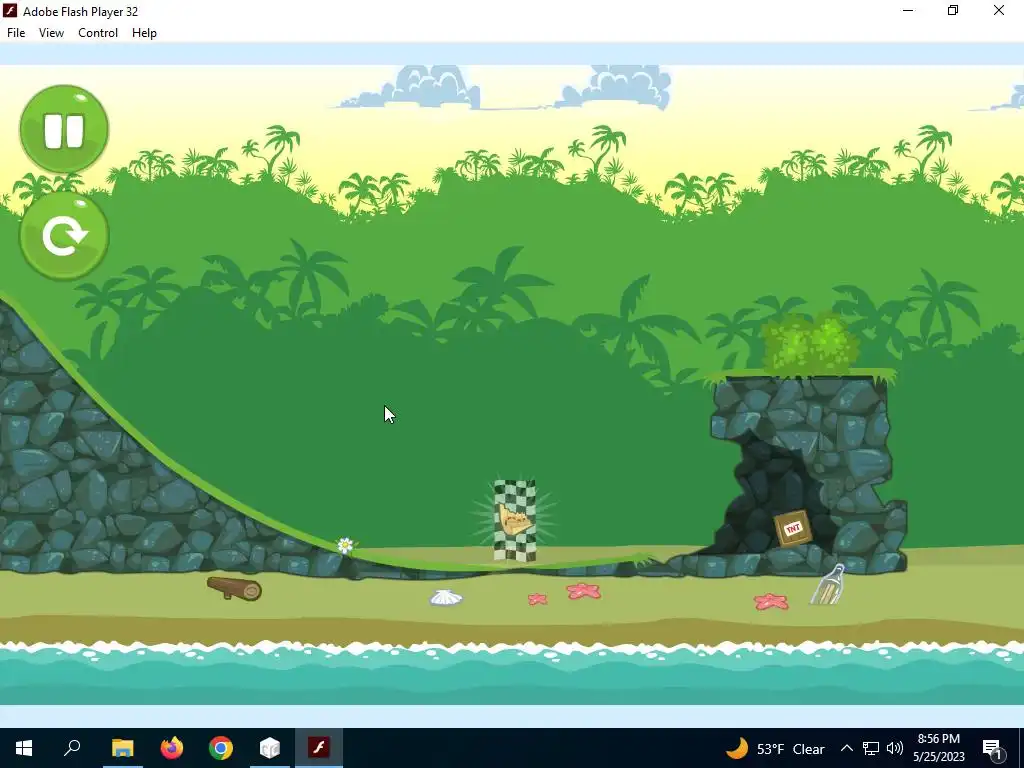The image size is (1024, 768).
Task: Open the Control menu
Action: tap(98, 33)
